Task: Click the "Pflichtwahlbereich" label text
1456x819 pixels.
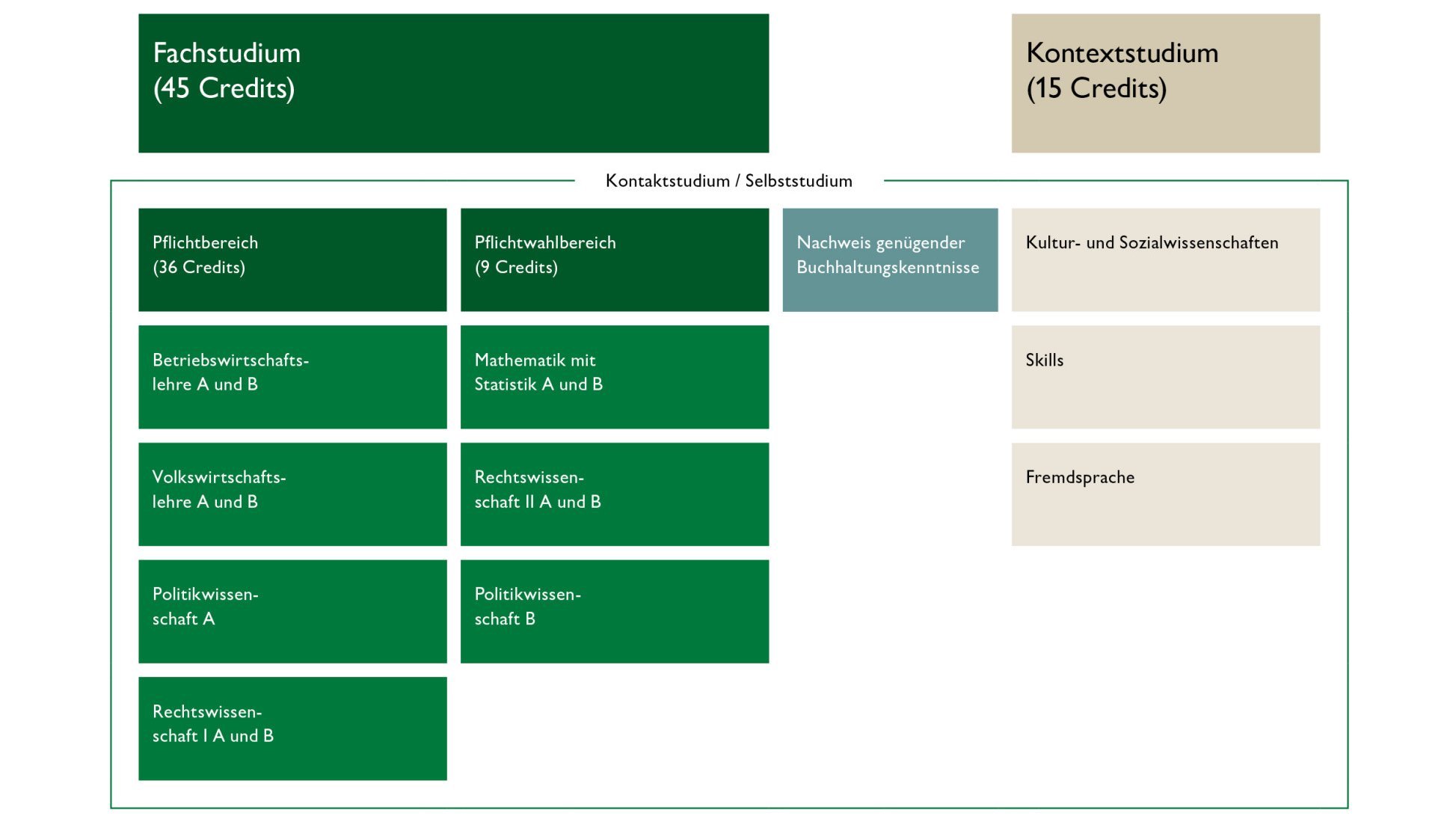Action: [x=545, y=242]
